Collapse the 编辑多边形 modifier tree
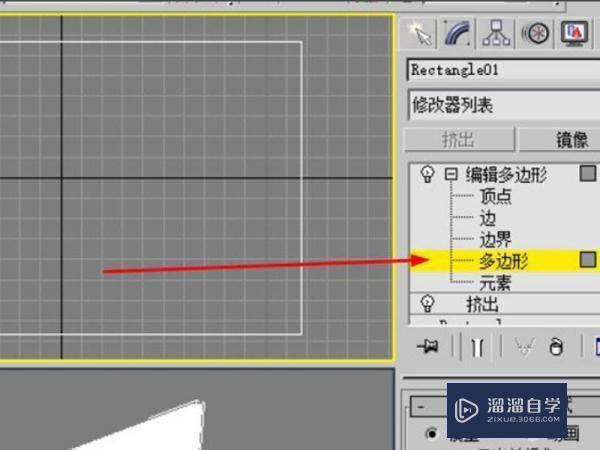Screen dimensions: 600x450 point(451,174)
